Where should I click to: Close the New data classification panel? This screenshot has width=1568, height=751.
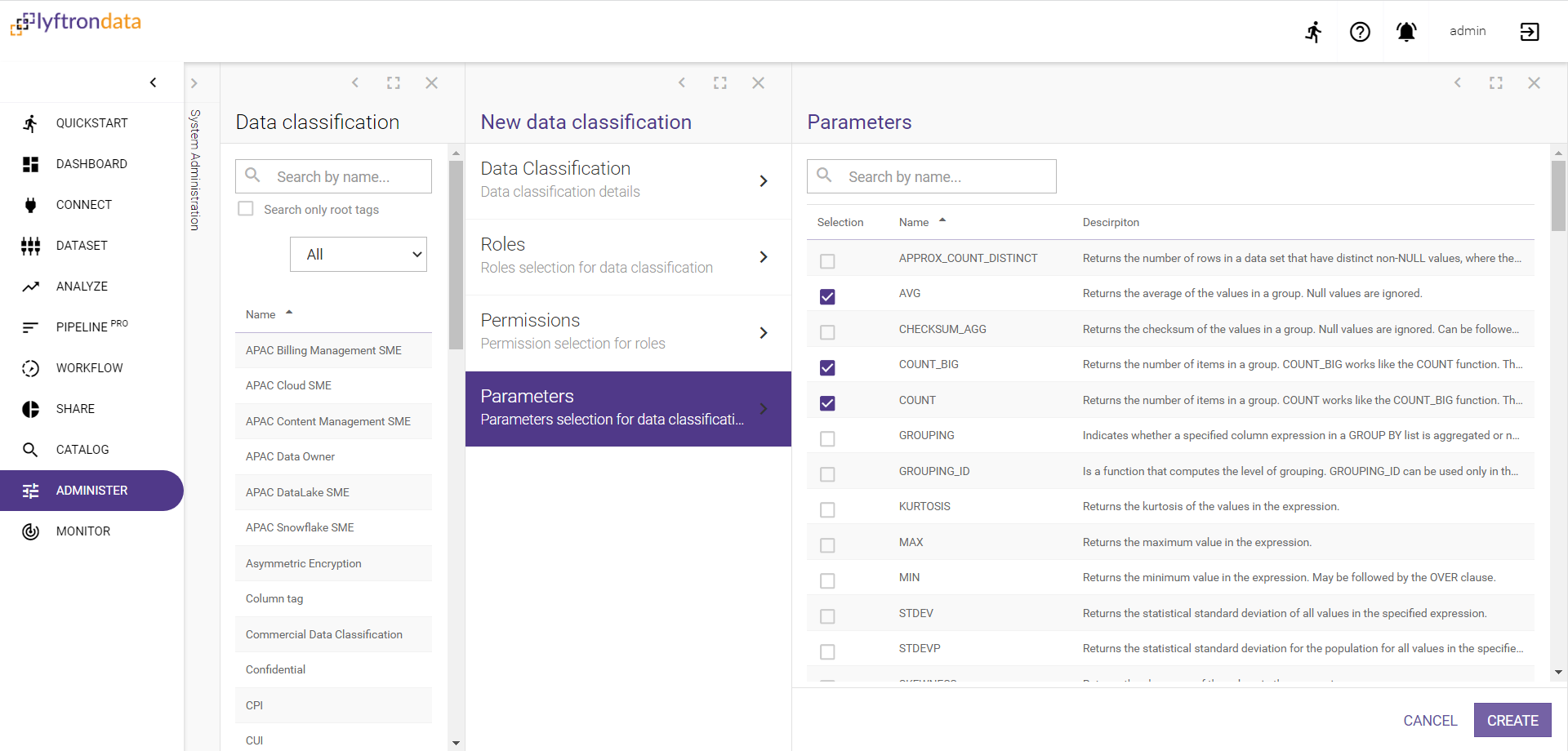759,82
